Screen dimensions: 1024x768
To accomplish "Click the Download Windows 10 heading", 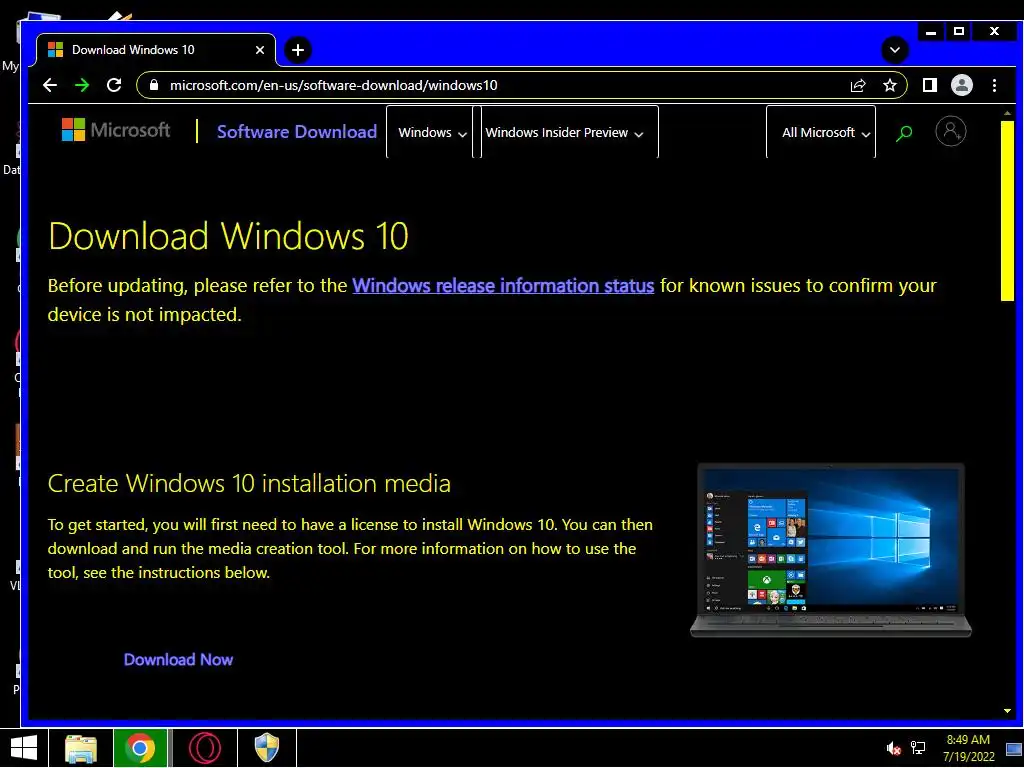I will tap(228, 236).
